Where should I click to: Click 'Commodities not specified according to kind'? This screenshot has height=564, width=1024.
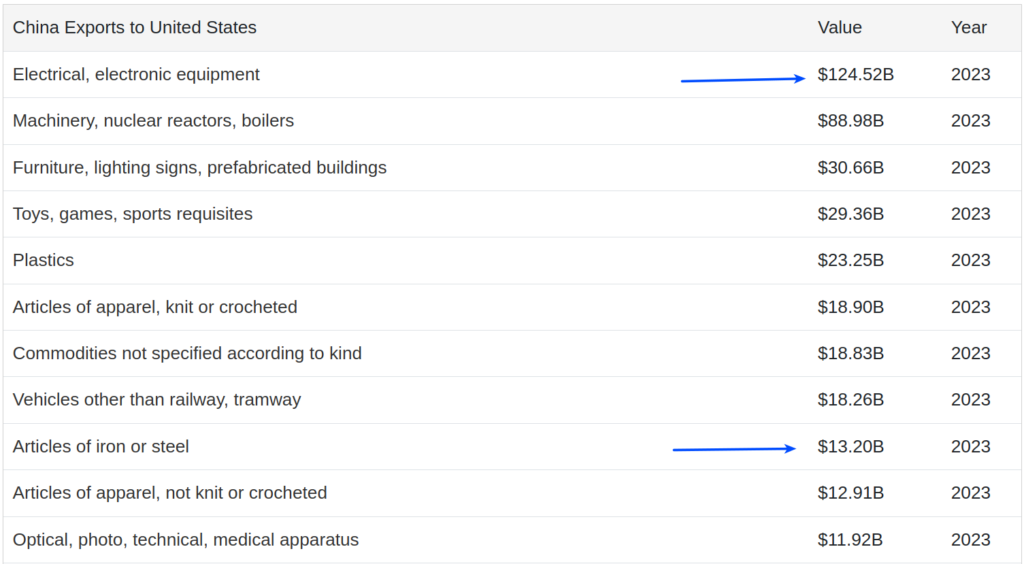pos(187,353)
